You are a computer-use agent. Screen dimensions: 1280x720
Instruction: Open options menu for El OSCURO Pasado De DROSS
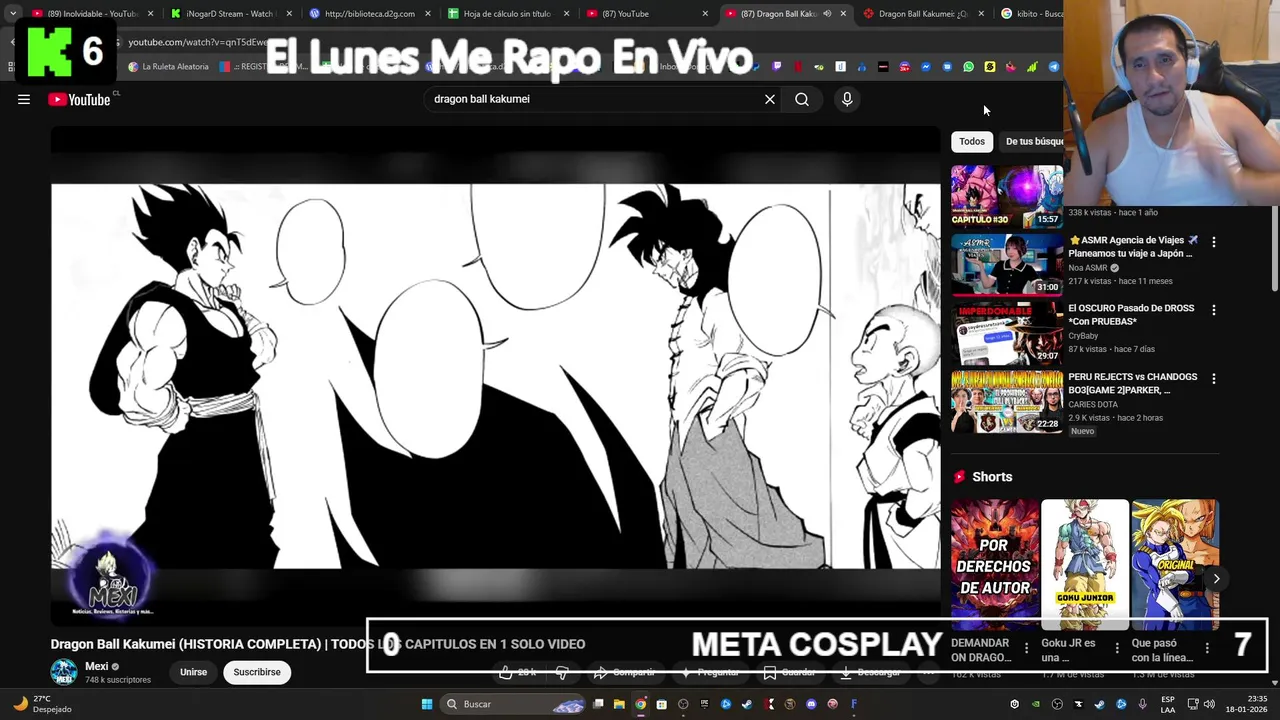pos(1214,310)
